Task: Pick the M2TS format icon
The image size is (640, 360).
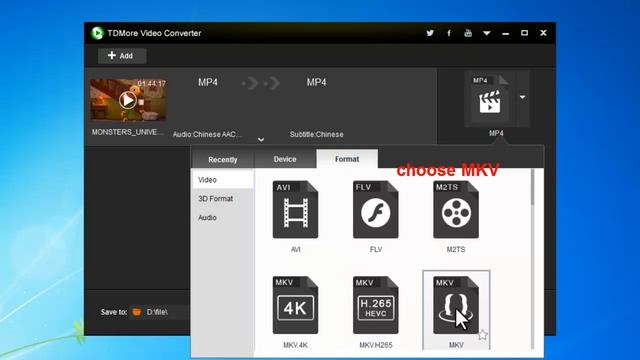Action: point(456,209)
